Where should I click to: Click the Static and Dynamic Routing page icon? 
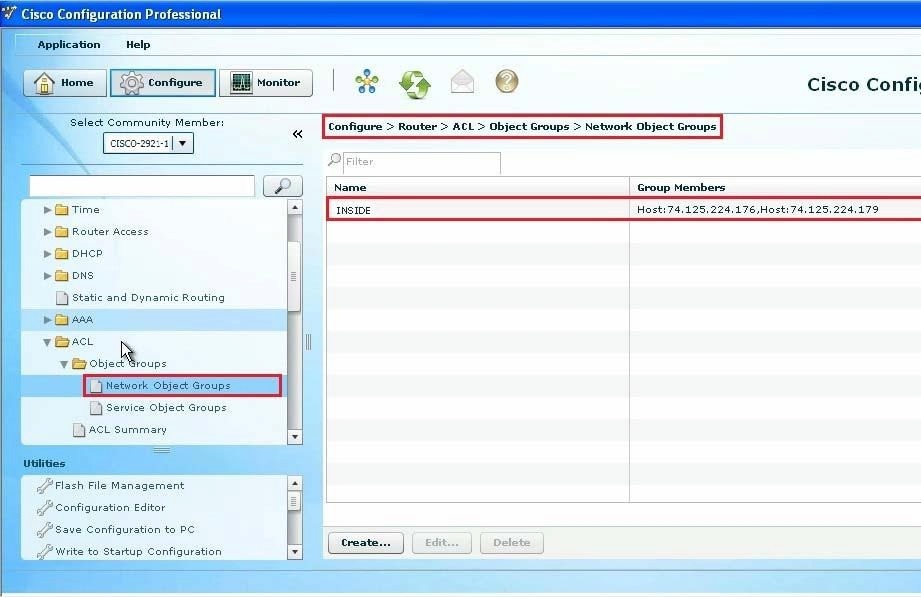(x=62, y=298)
